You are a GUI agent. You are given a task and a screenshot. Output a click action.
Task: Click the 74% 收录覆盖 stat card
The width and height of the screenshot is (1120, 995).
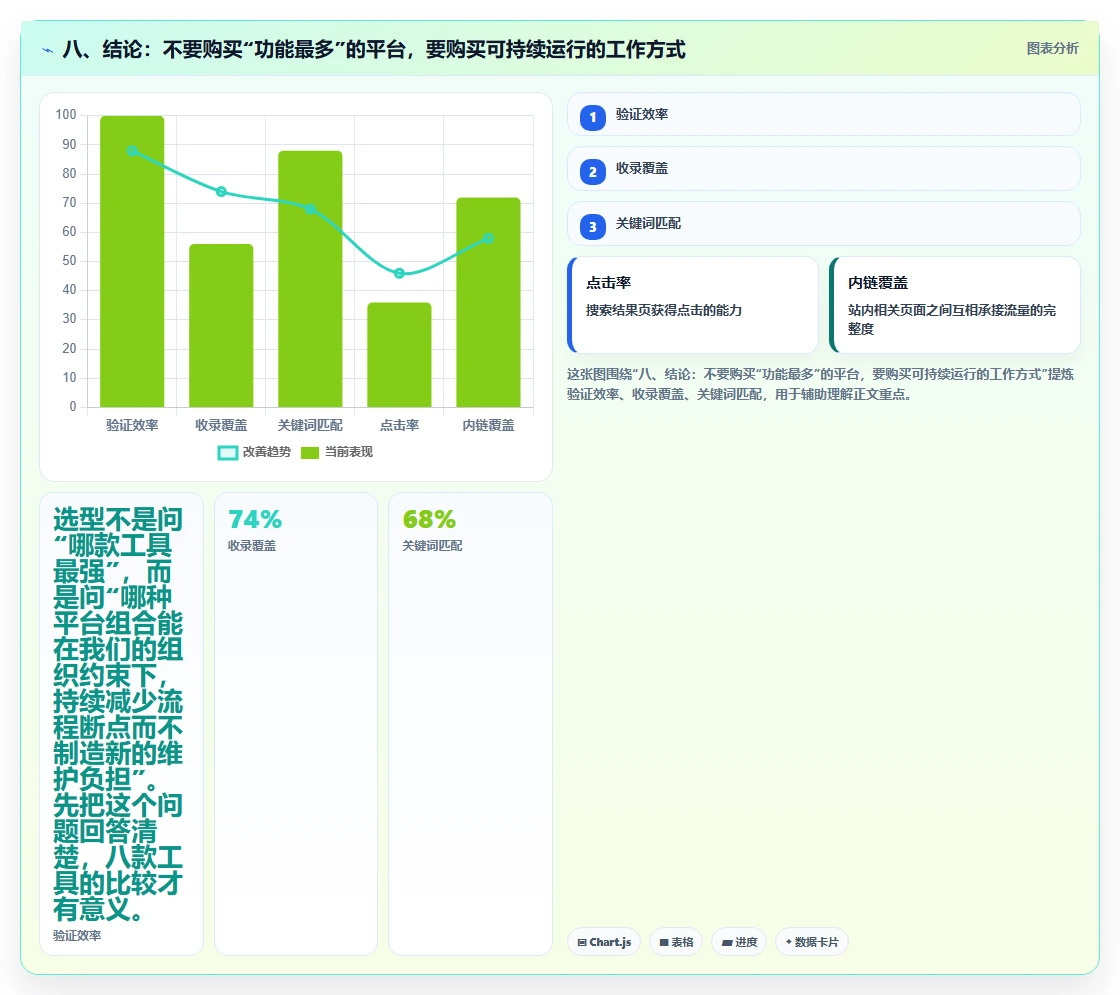pos(296,724)
